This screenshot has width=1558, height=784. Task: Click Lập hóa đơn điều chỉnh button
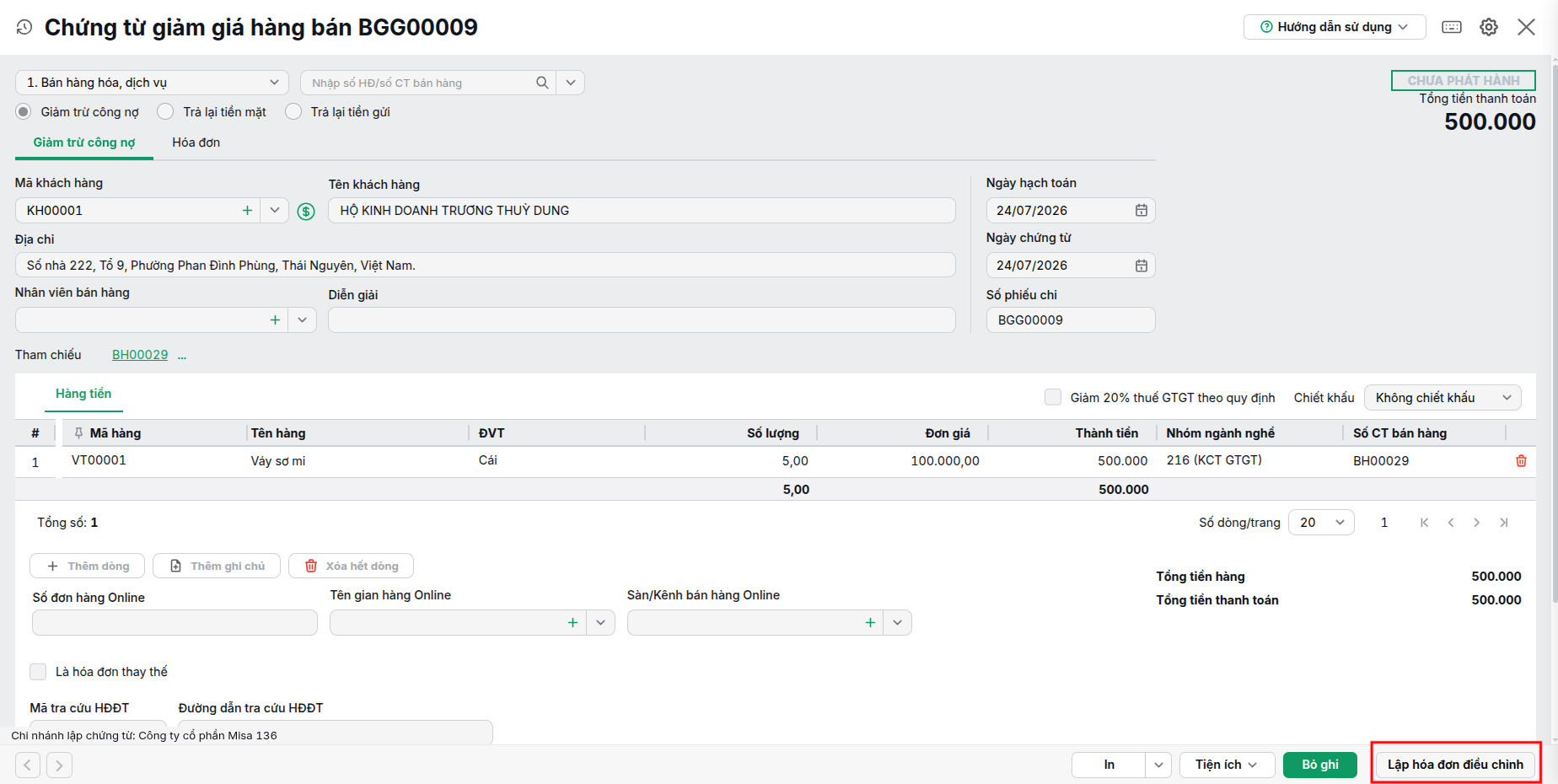(1456, 765)
